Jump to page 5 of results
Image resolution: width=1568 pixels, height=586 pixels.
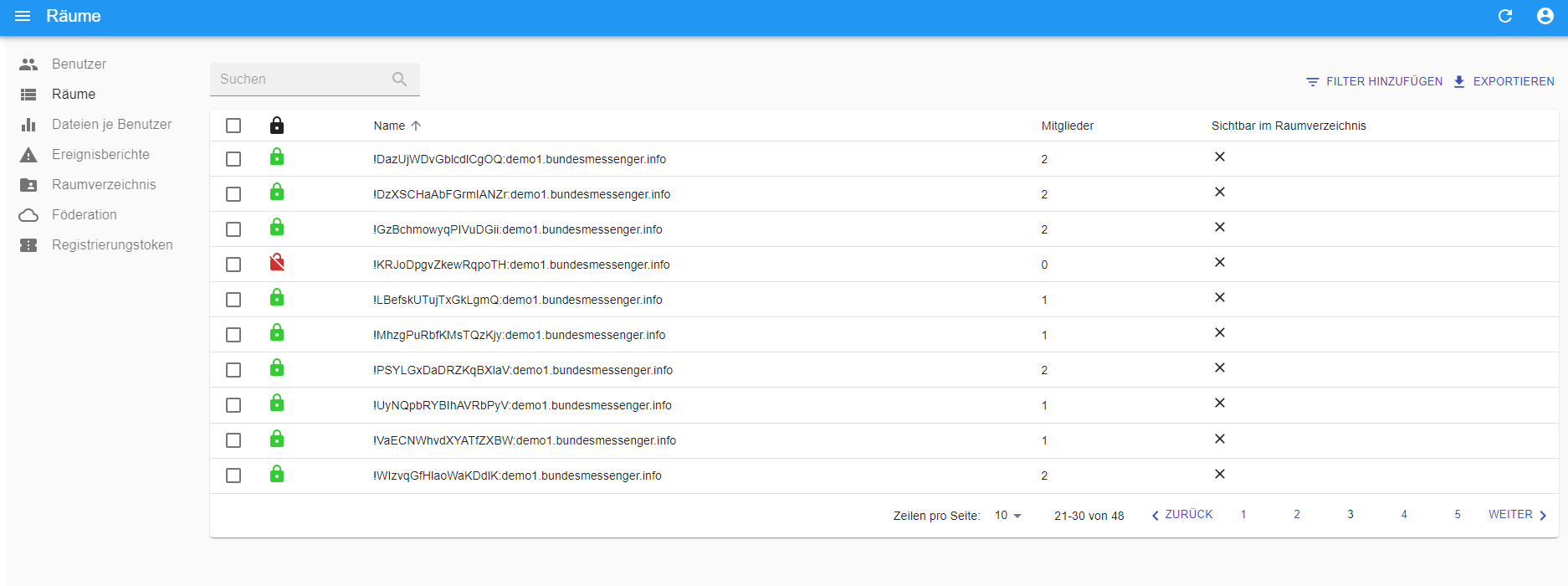tap(1458, 515)
